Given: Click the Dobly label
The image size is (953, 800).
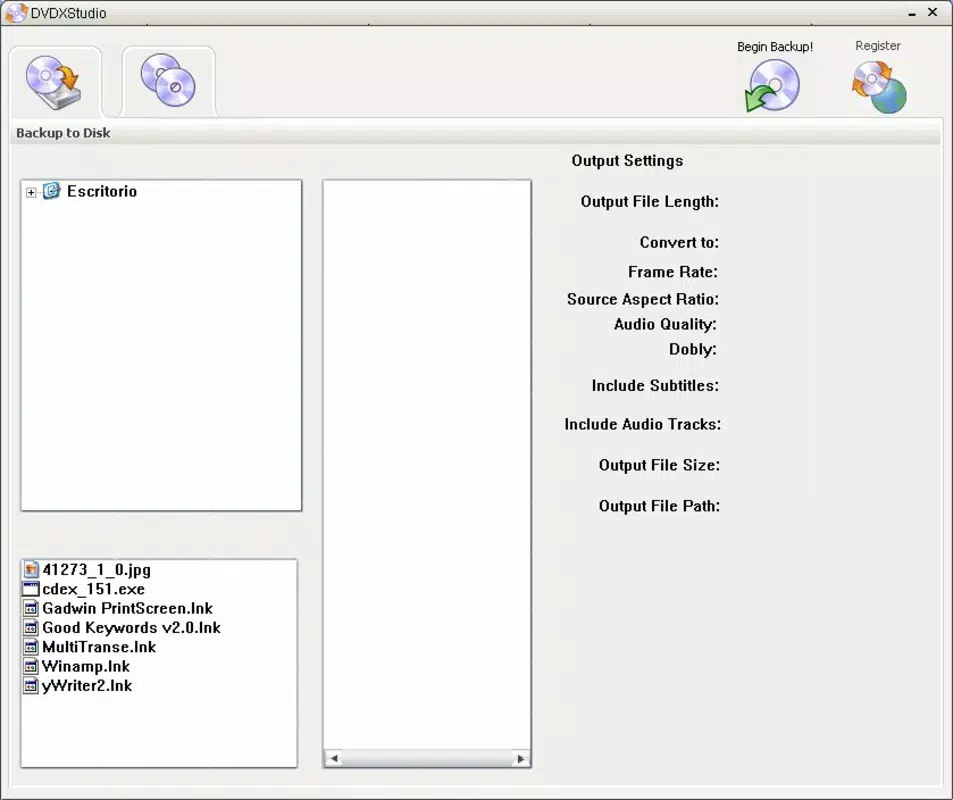Looking at the screenshot, I should pyautogui.click(x=693, y=349).
